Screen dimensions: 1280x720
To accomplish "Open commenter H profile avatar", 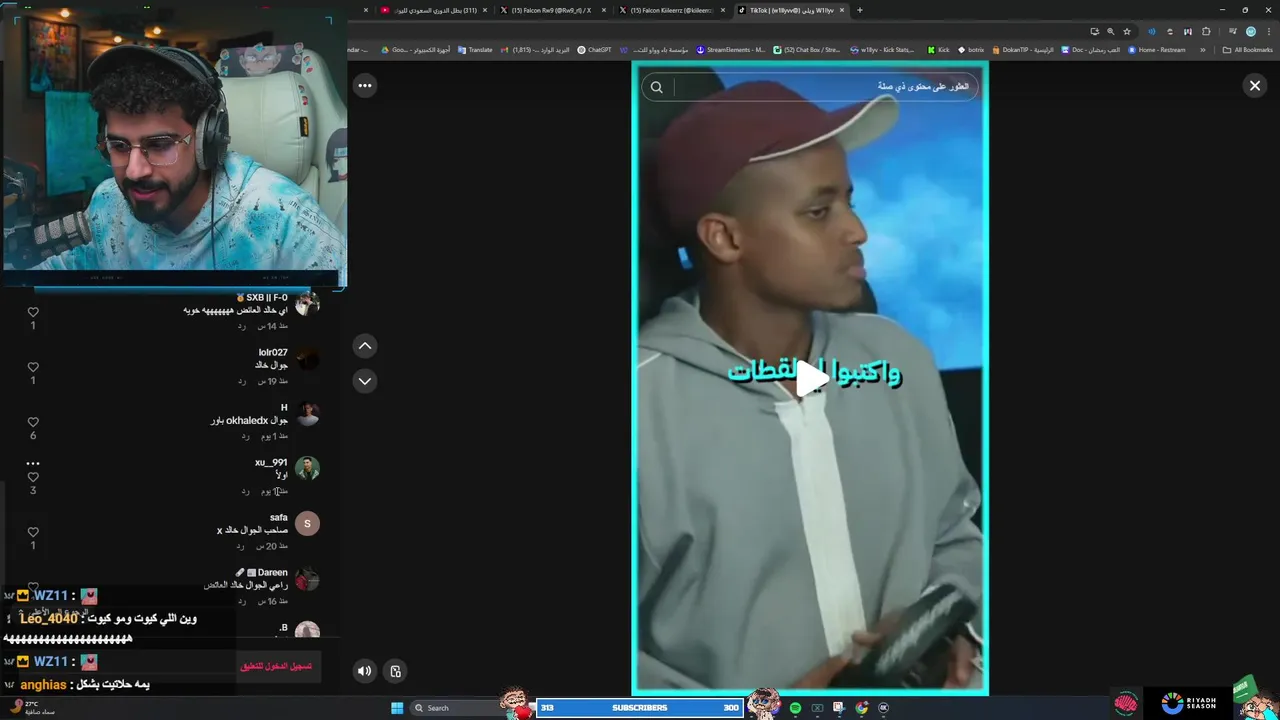I will pyautogui.click(x=307, y=414).
